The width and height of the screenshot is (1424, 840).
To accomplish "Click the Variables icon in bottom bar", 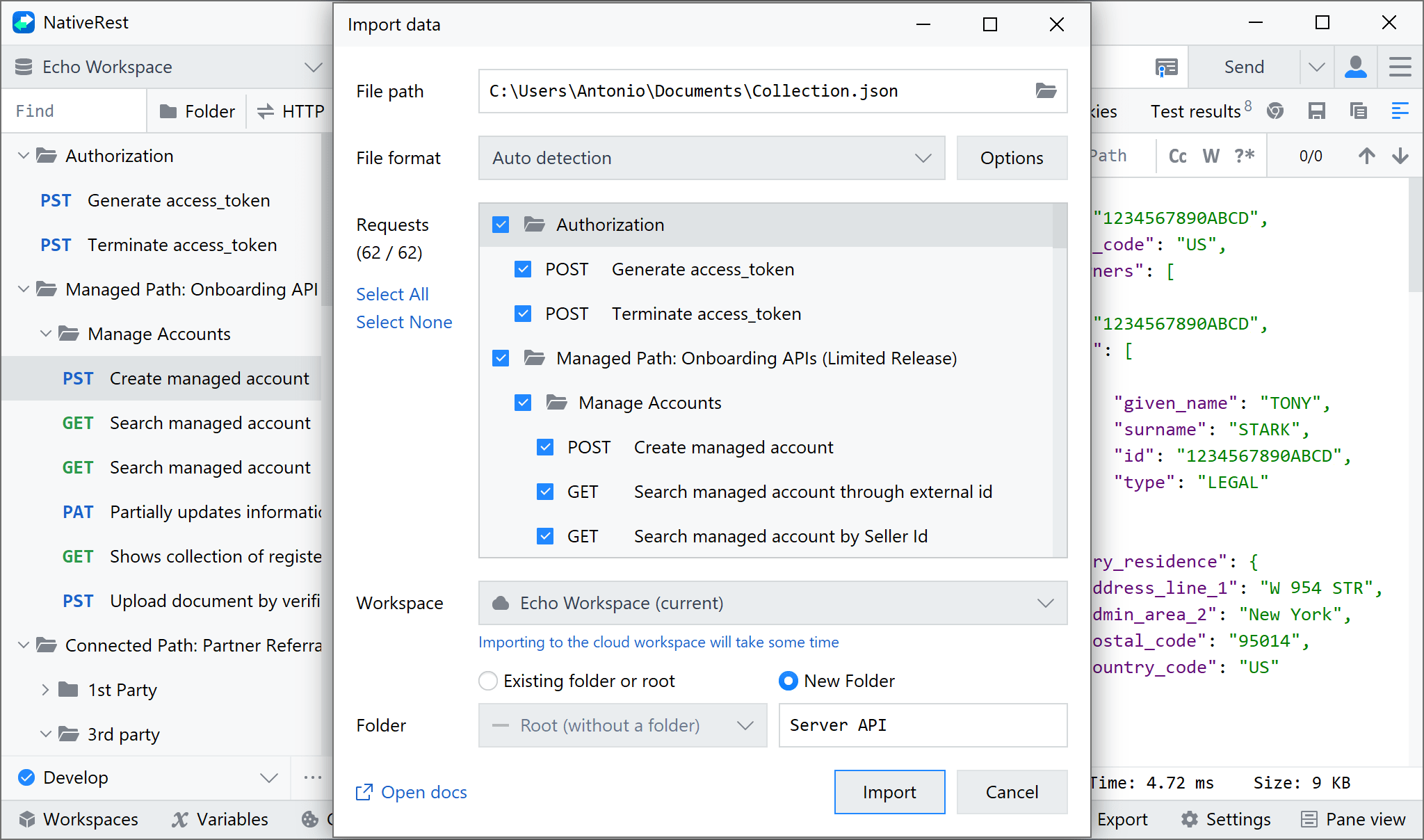I will (x=180, y=819).
